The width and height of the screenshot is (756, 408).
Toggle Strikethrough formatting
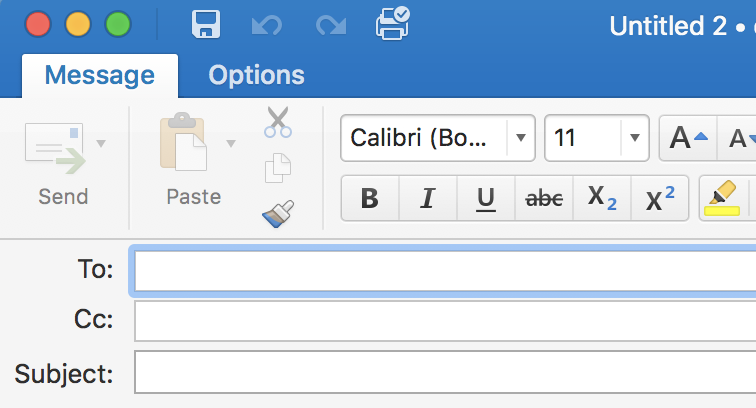544,198
